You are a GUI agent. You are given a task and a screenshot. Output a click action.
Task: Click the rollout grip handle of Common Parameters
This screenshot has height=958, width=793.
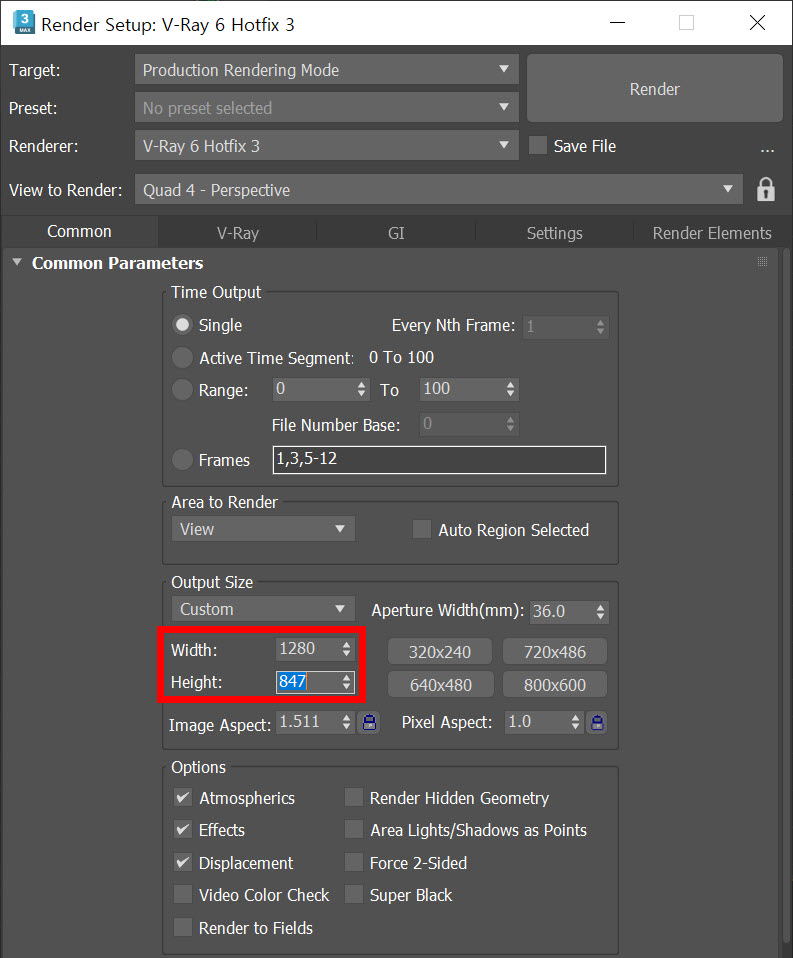click(x=762, y=261)
